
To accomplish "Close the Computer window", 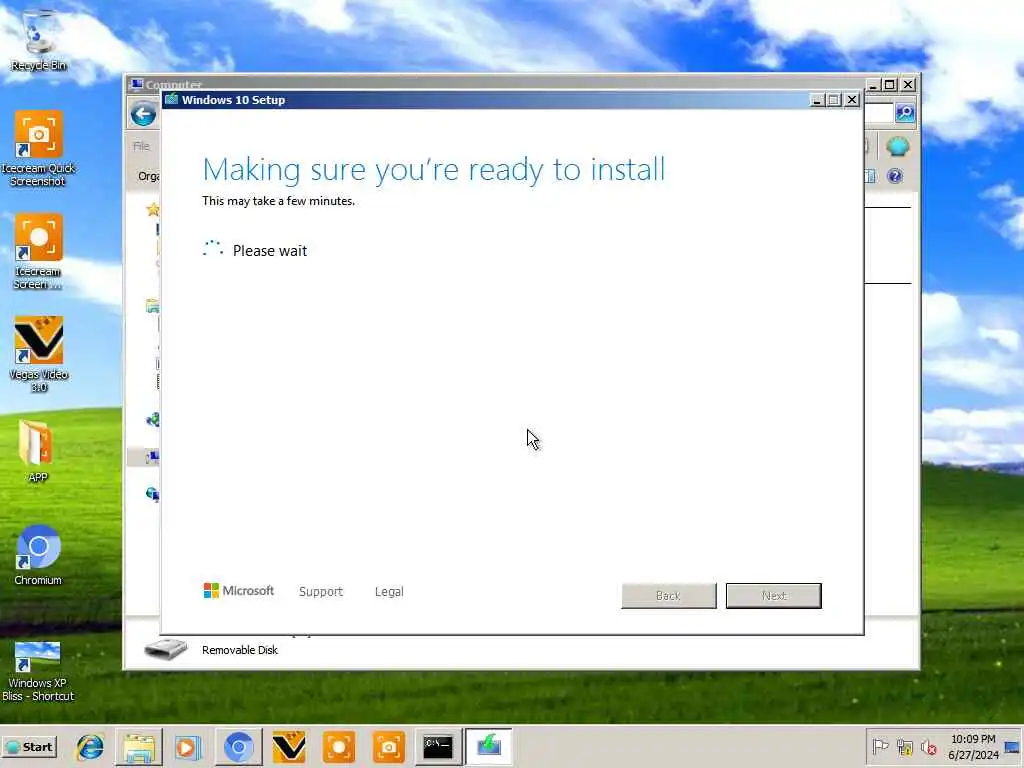I will click(908, 85).
